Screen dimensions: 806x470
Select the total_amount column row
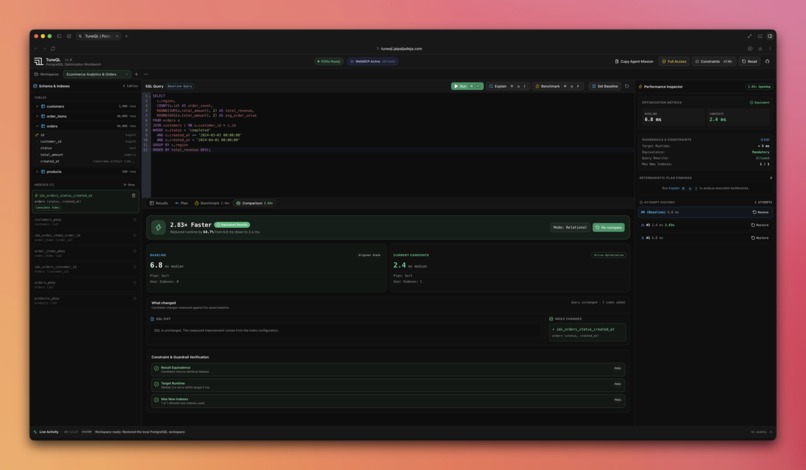[x=85, y=155]
